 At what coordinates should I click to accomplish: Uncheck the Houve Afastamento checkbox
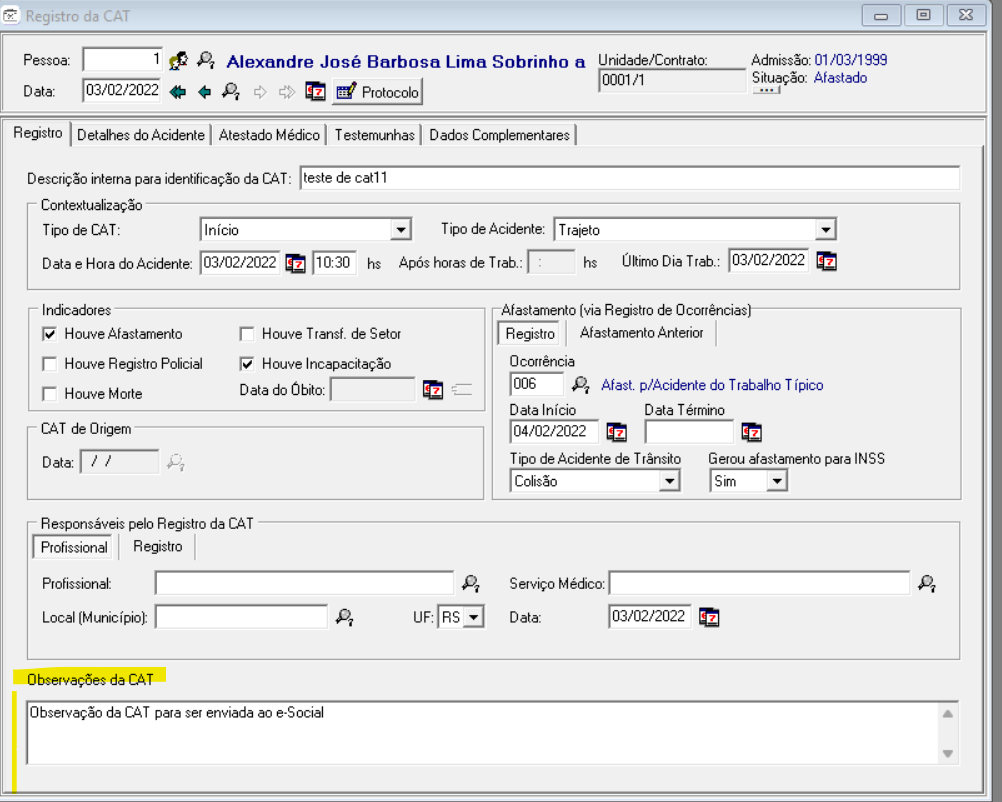(50, 334)
